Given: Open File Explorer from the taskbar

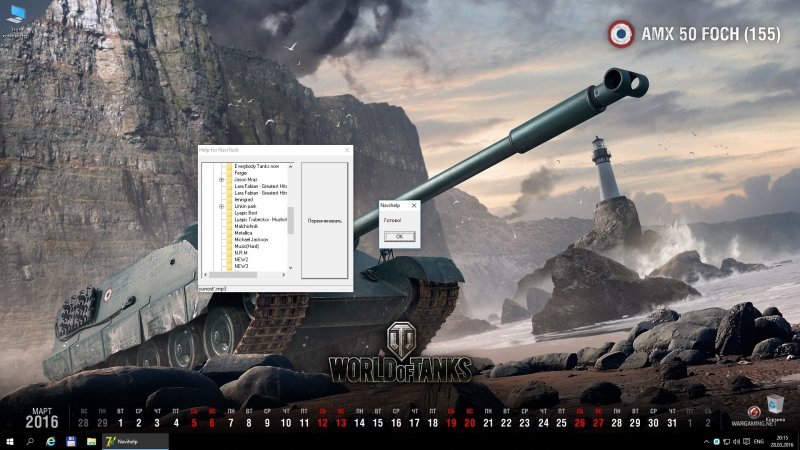Looking at the screenshot, I should coord(91,441).
